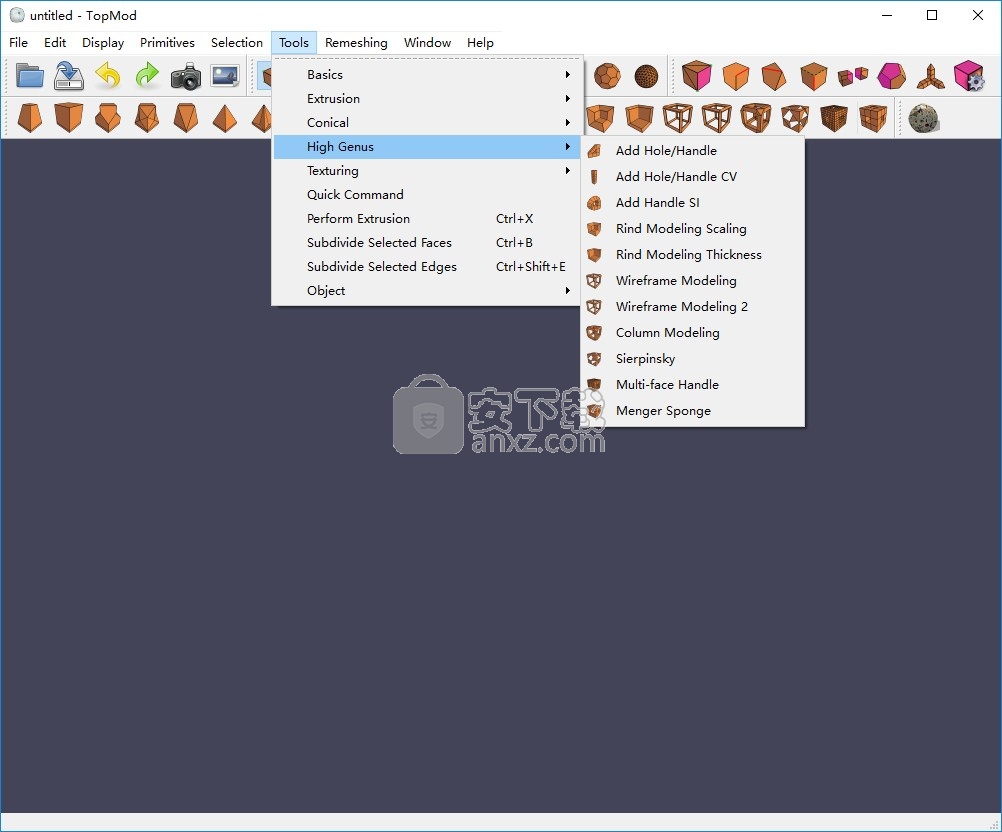Choose Wireframe Modeling submenu entry
Screen dimensions: 1002x832
point(693,281)
